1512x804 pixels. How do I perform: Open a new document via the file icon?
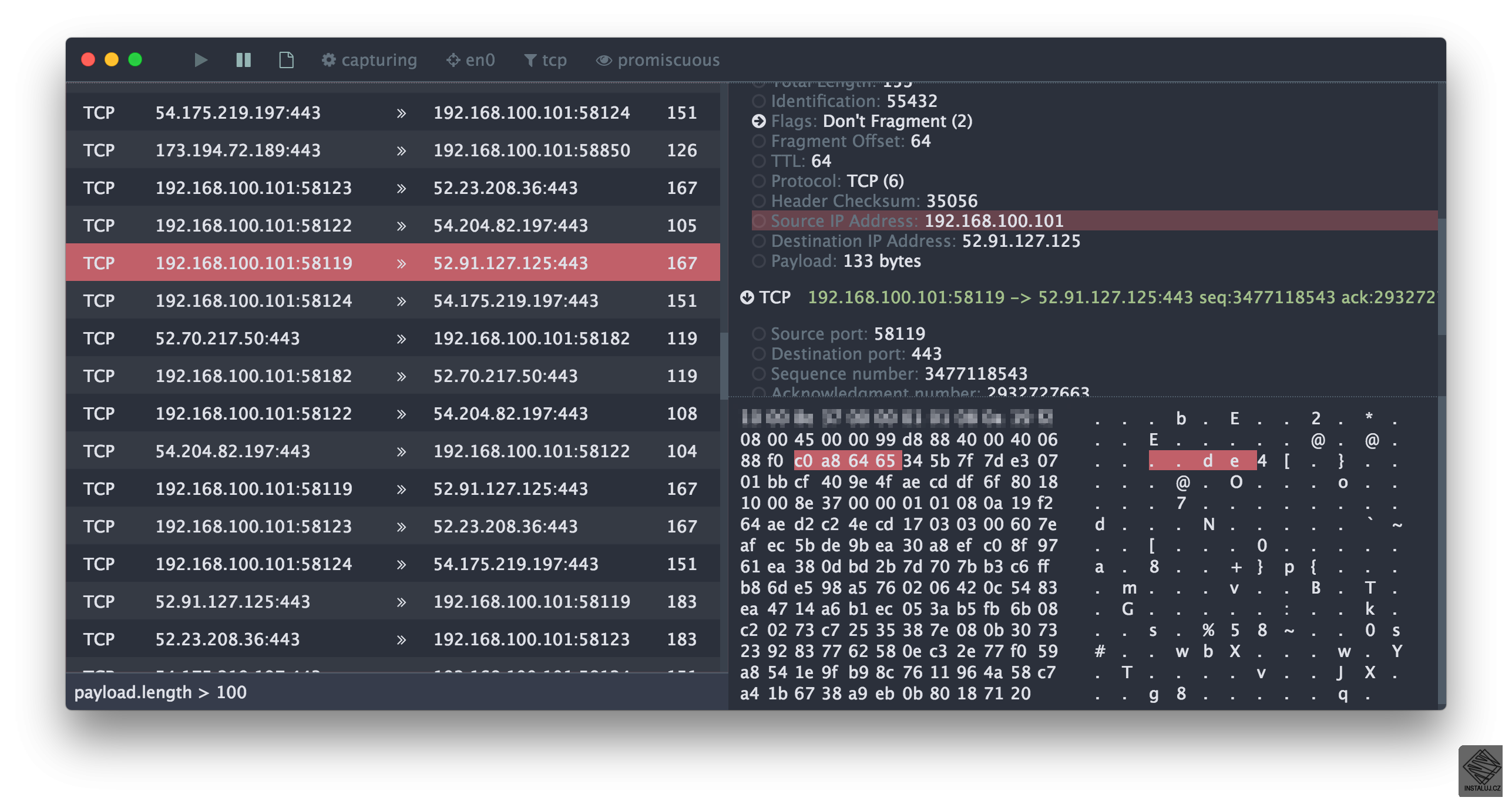pyautogui.click(x=286, y=60)
